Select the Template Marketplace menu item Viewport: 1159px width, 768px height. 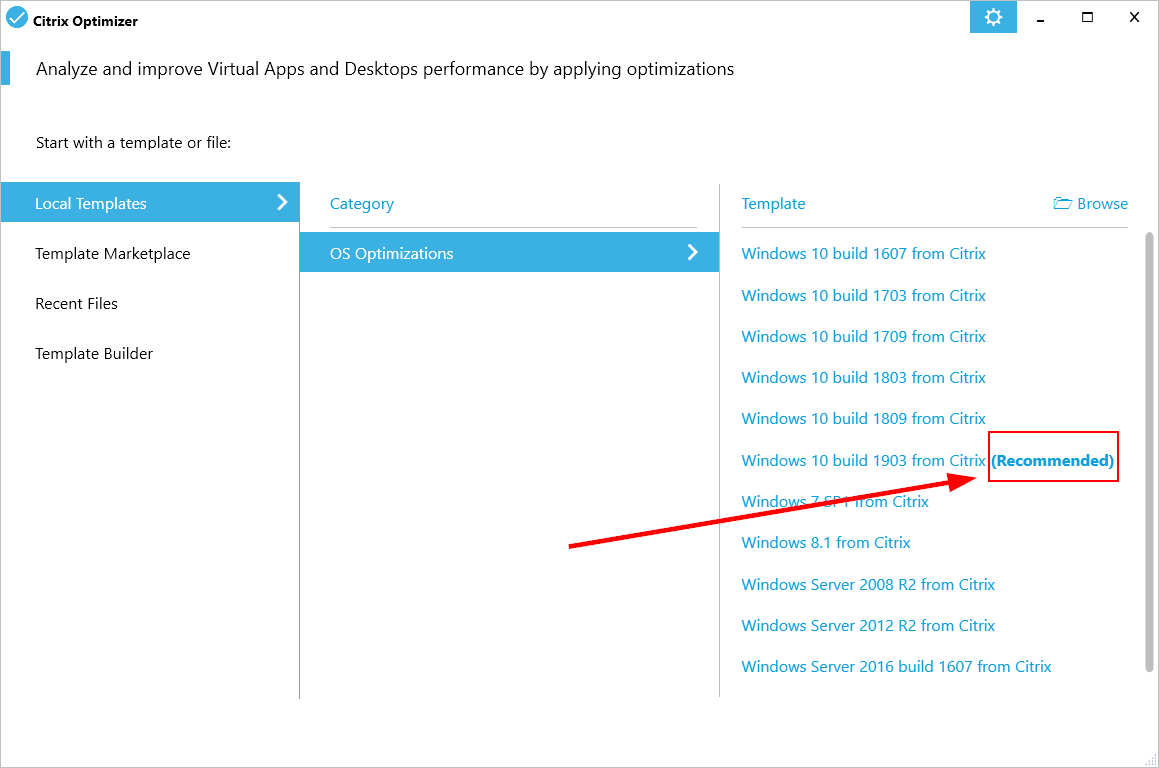[112, 254]
